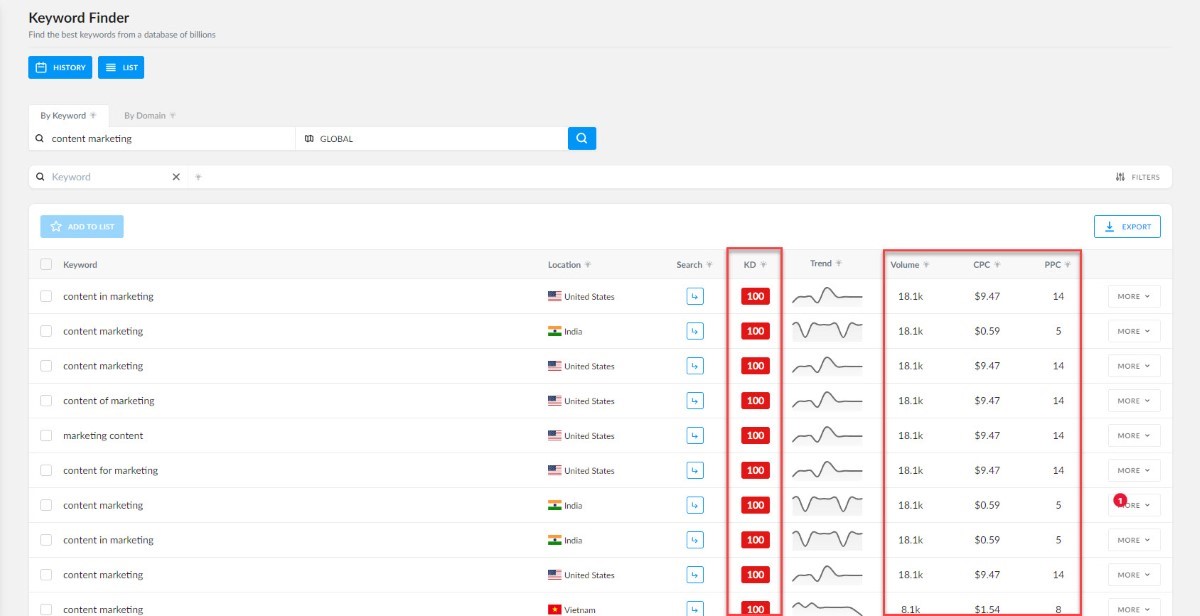Click KD badge 100 in 'marketing content' row
1200x616 pixels.
[755, 436]
